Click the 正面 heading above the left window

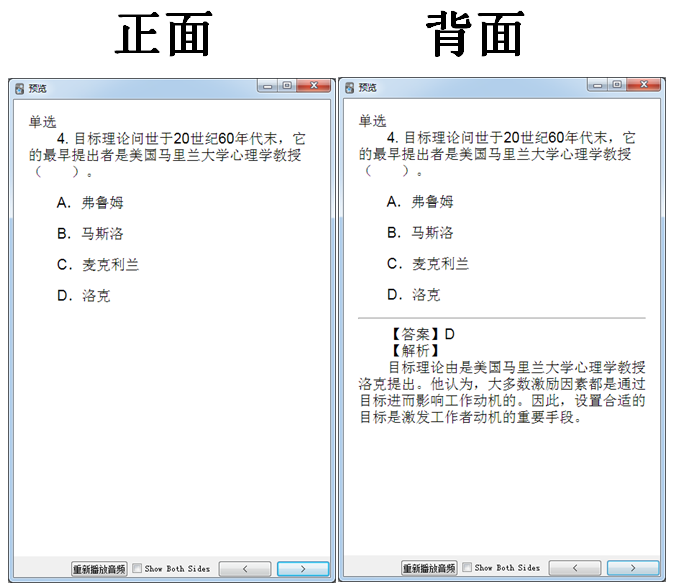[164, 34]
